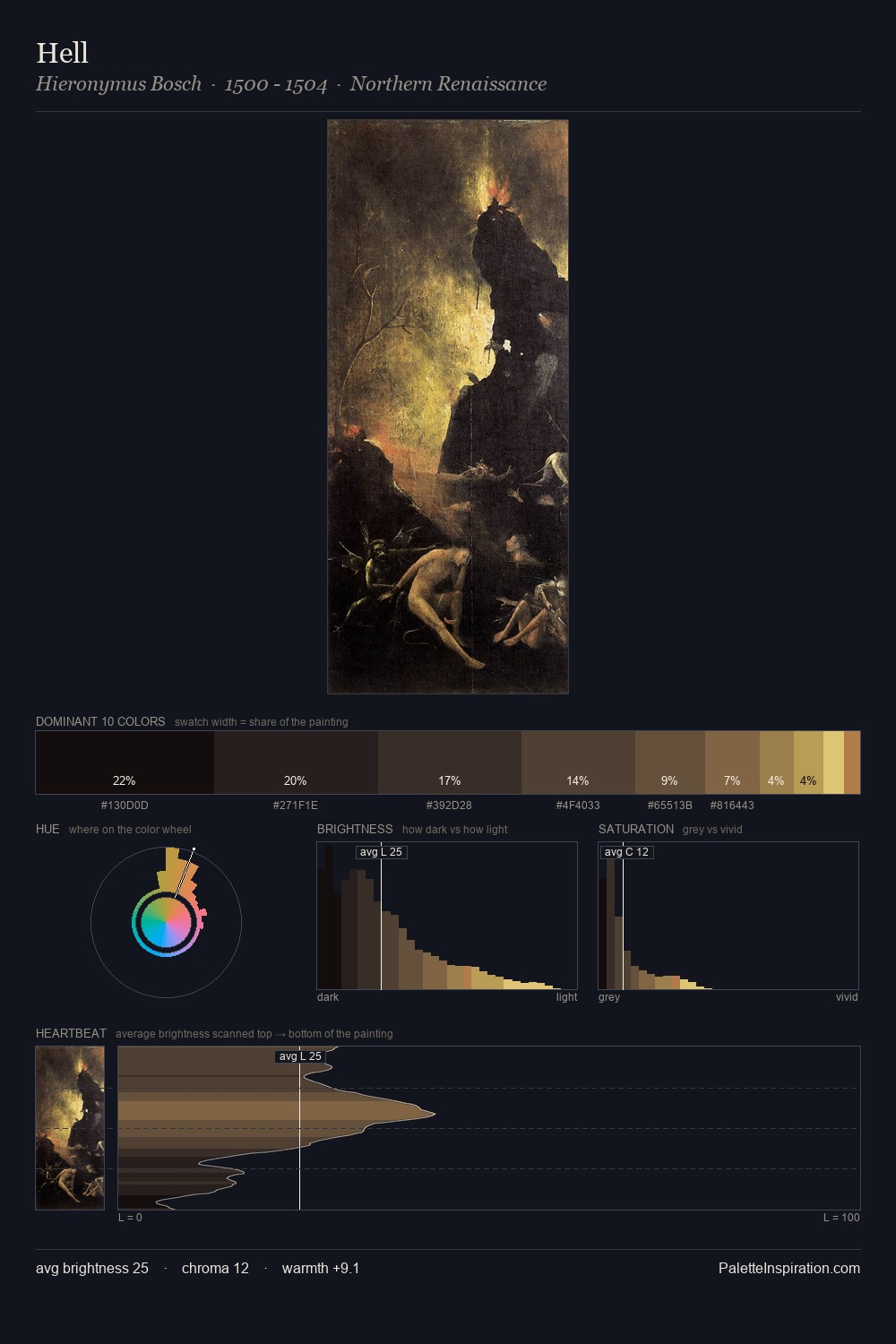Image resolution: width=896 pixels, height=1344 pixels.
Task: Click the 22% darkest swatch
Action: 125,762
